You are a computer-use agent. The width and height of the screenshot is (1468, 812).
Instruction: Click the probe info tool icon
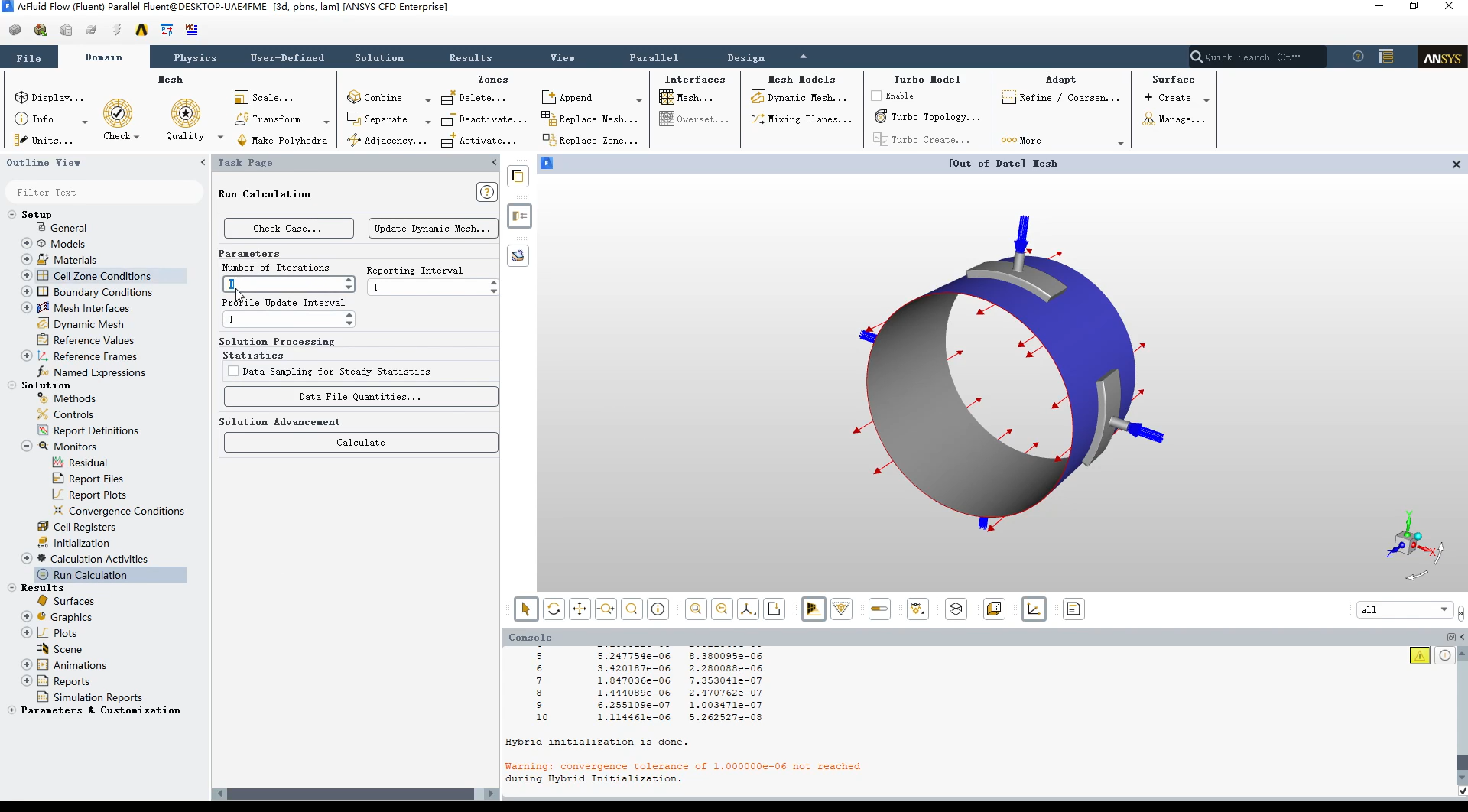[x=658, y=609]
